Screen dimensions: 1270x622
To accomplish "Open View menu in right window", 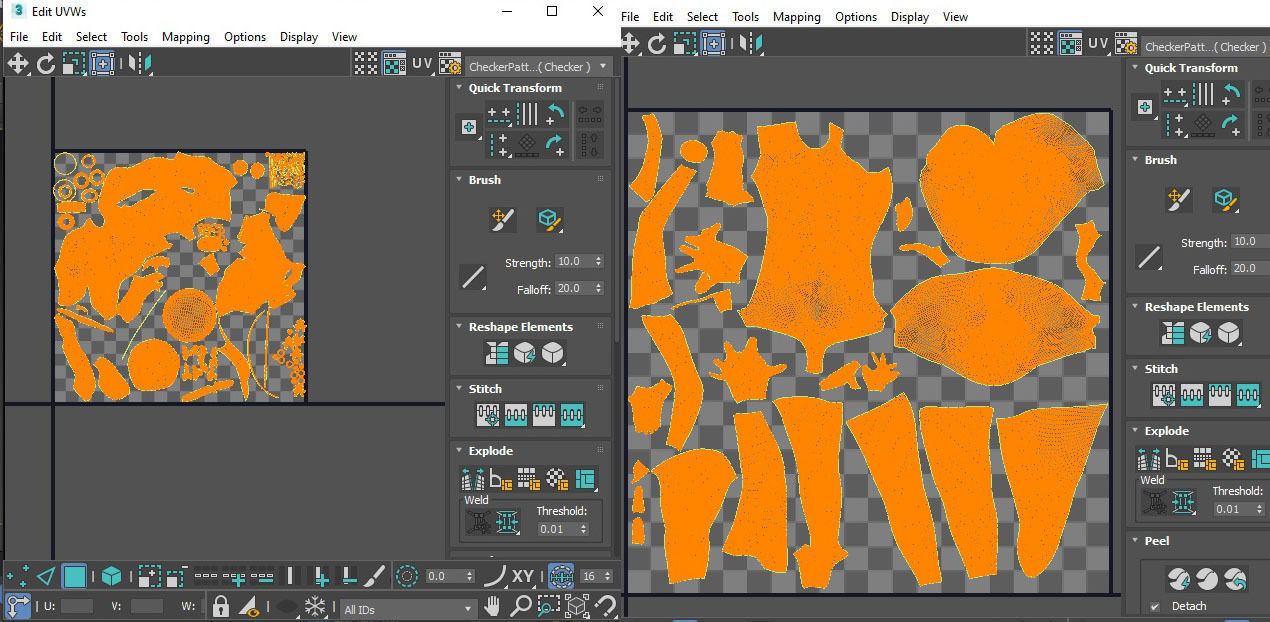I will (956, 17).
